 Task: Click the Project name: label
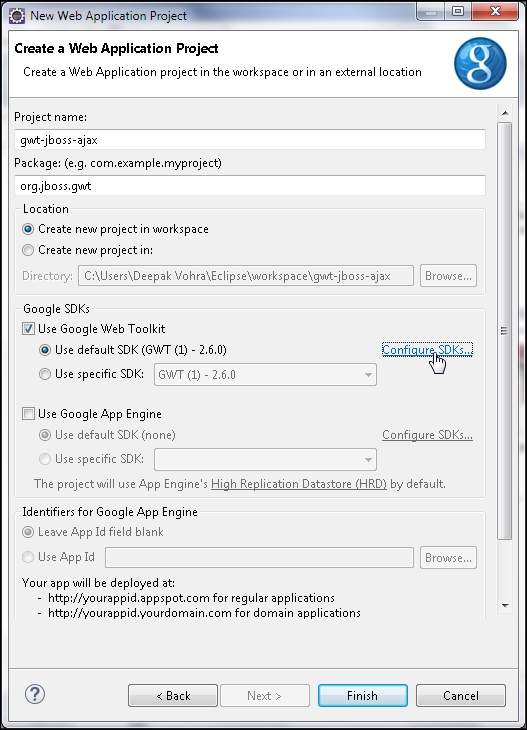pyautogui.click(x=50, y=117)
